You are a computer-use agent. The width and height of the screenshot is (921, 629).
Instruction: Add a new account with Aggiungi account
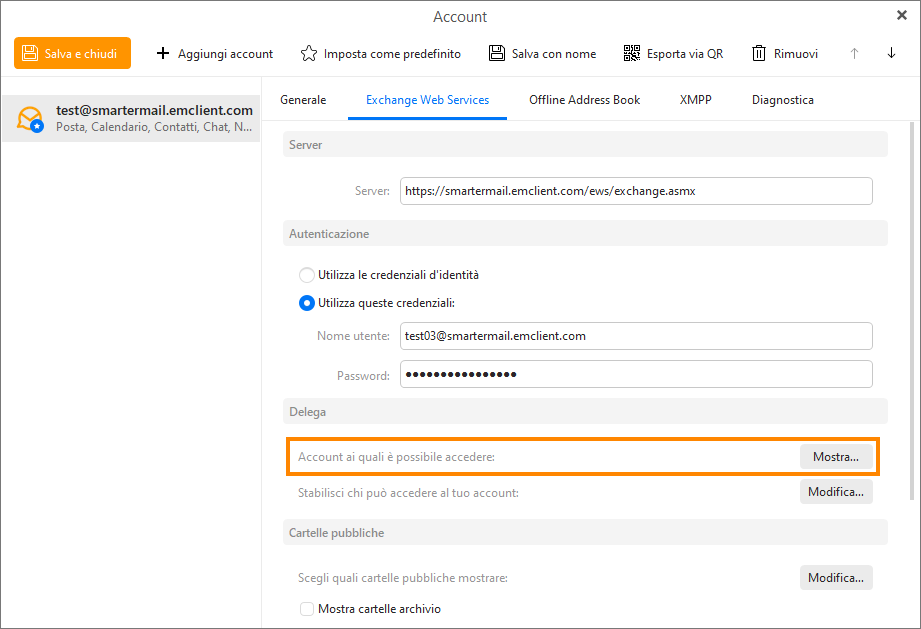tap(215, 53)
